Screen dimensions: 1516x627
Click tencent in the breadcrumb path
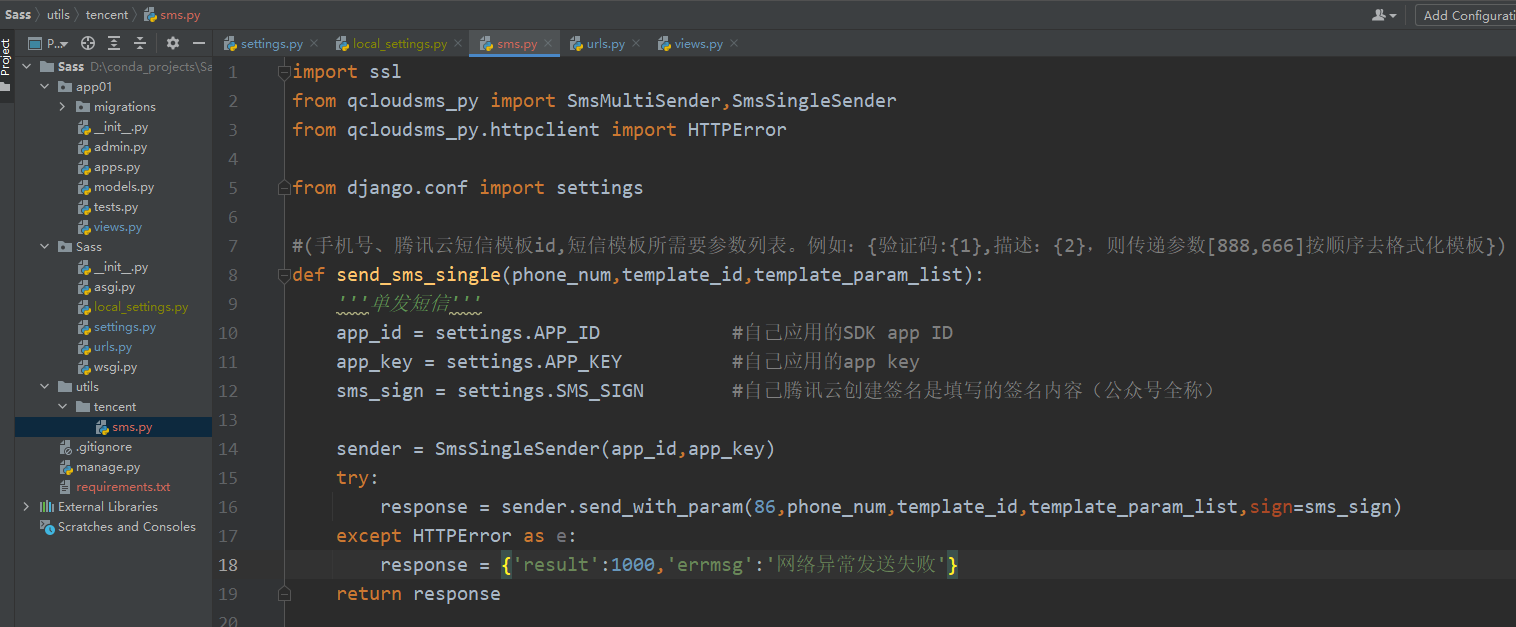(107, 15)
